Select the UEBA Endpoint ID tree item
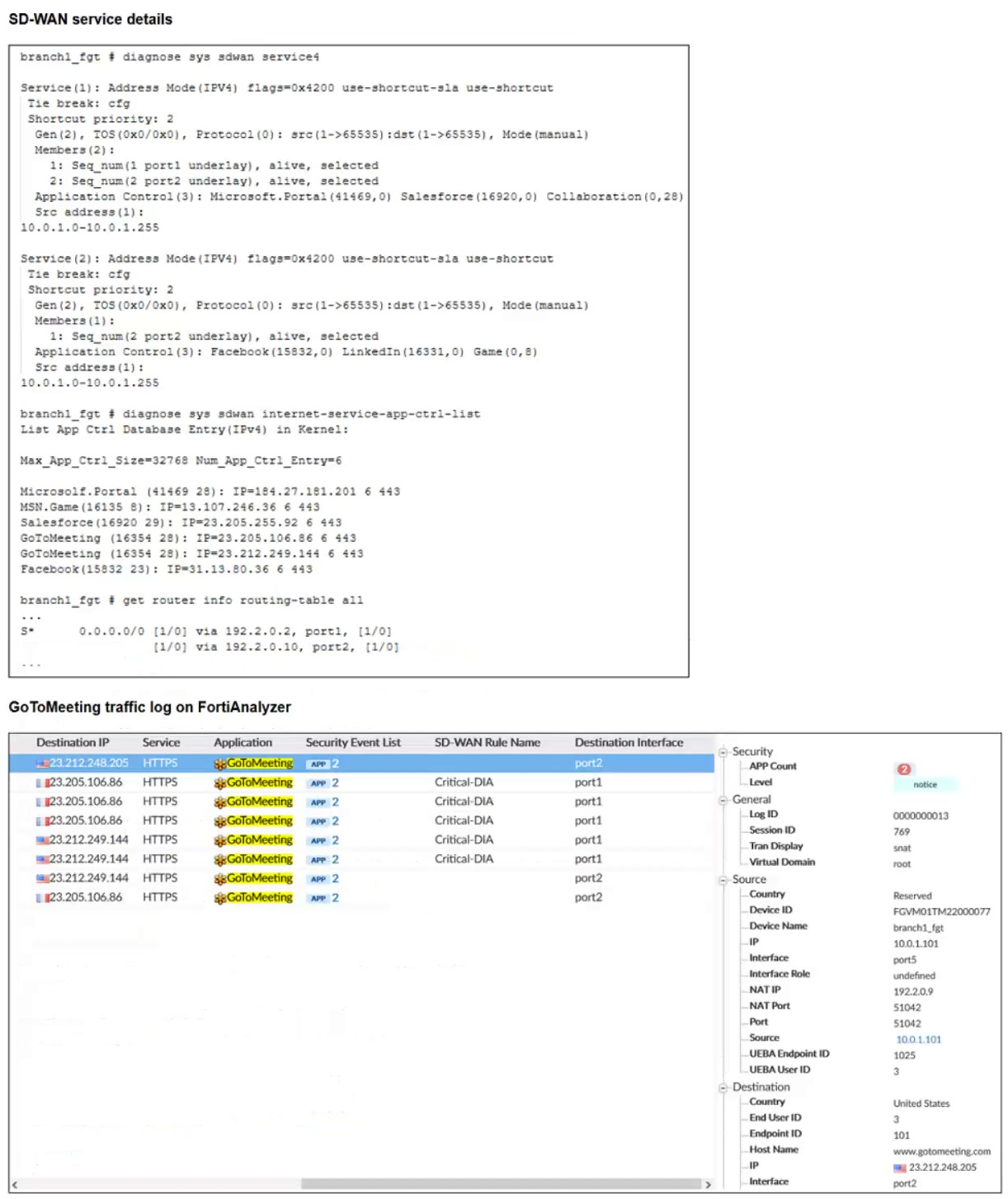 [789, 1053]
